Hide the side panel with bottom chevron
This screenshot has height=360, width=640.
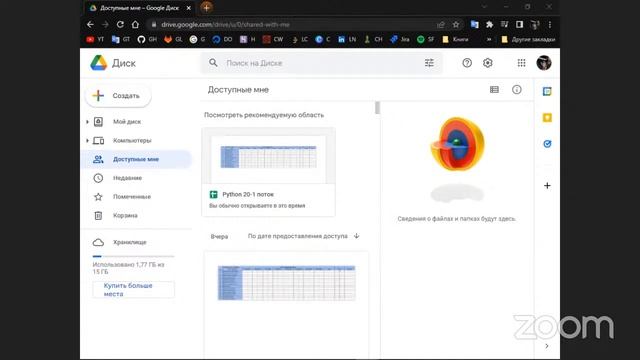[547, 346]
